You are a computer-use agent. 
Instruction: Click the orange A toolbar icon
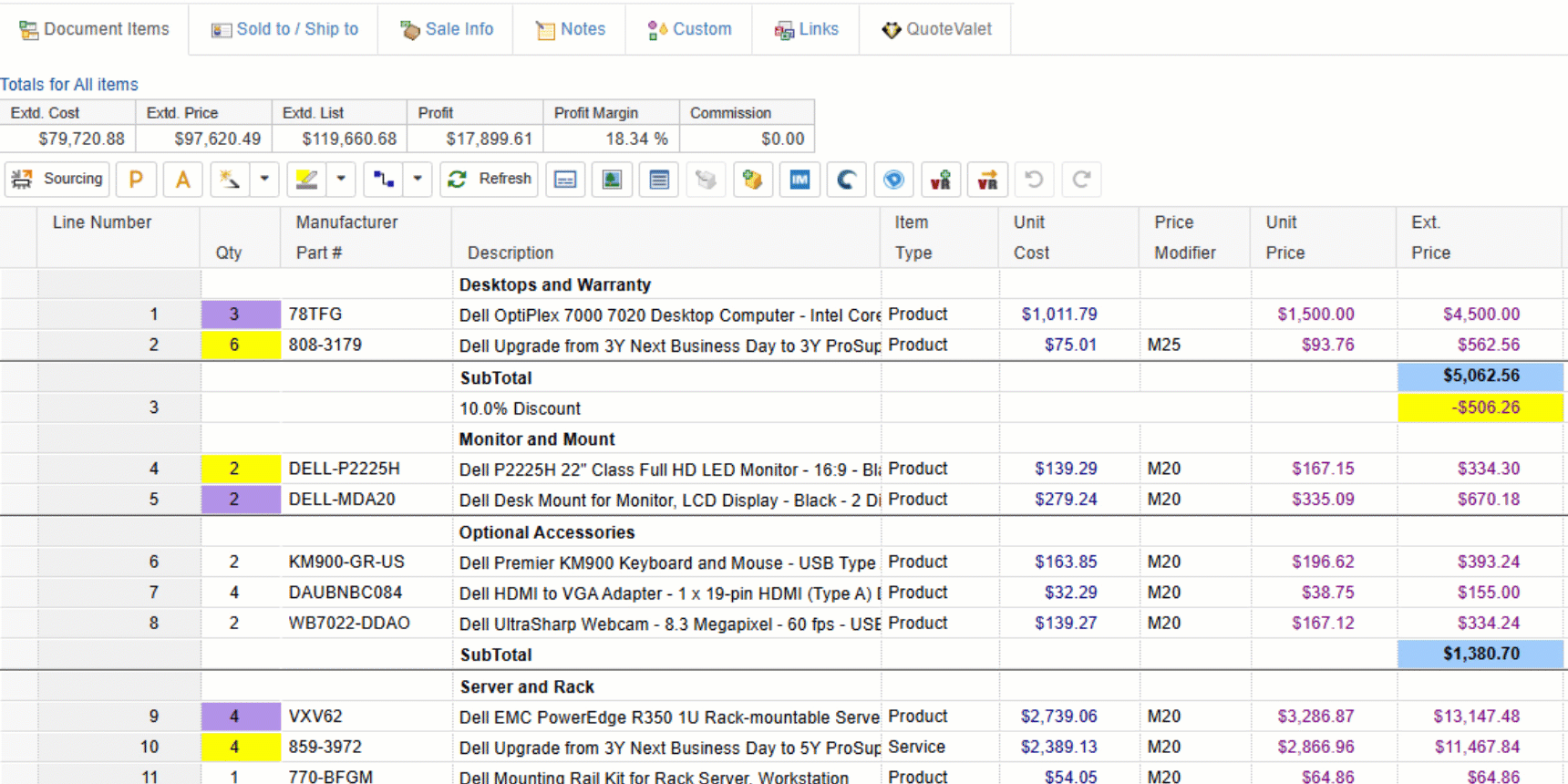pyautogui.click(x=183, y=180)
